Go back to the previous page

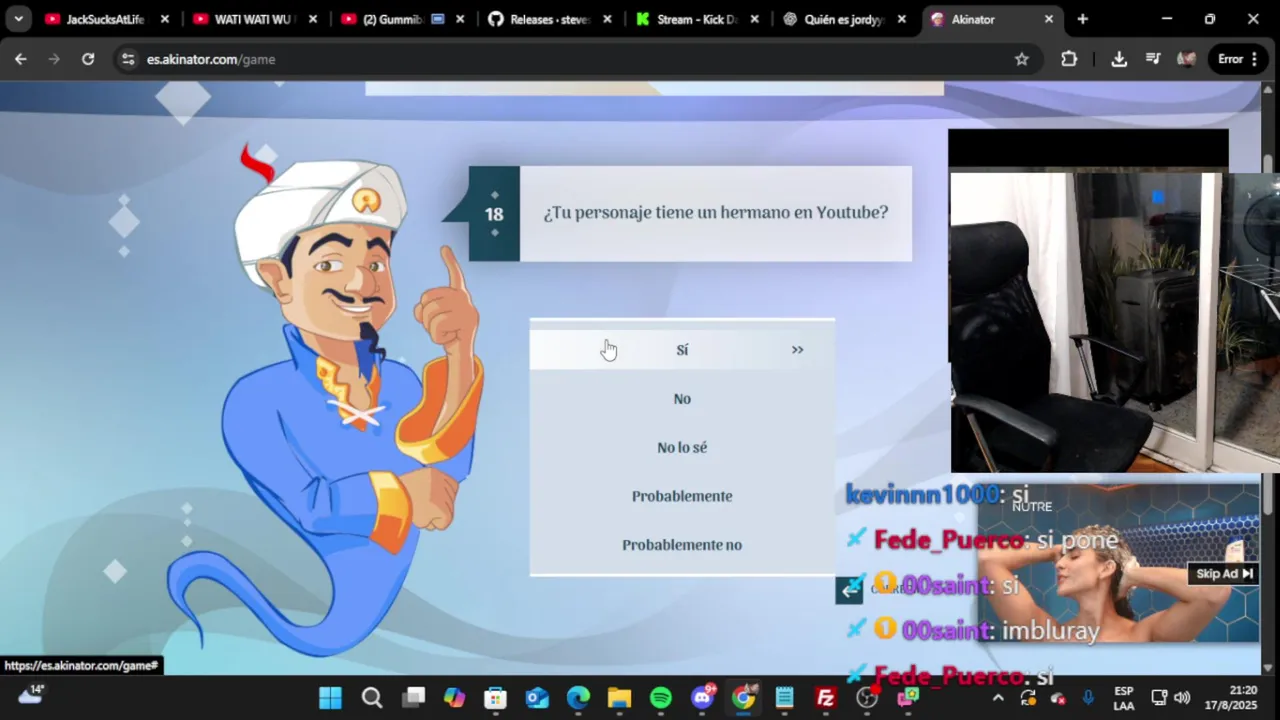pyautogui.click(x=20, y=59)
